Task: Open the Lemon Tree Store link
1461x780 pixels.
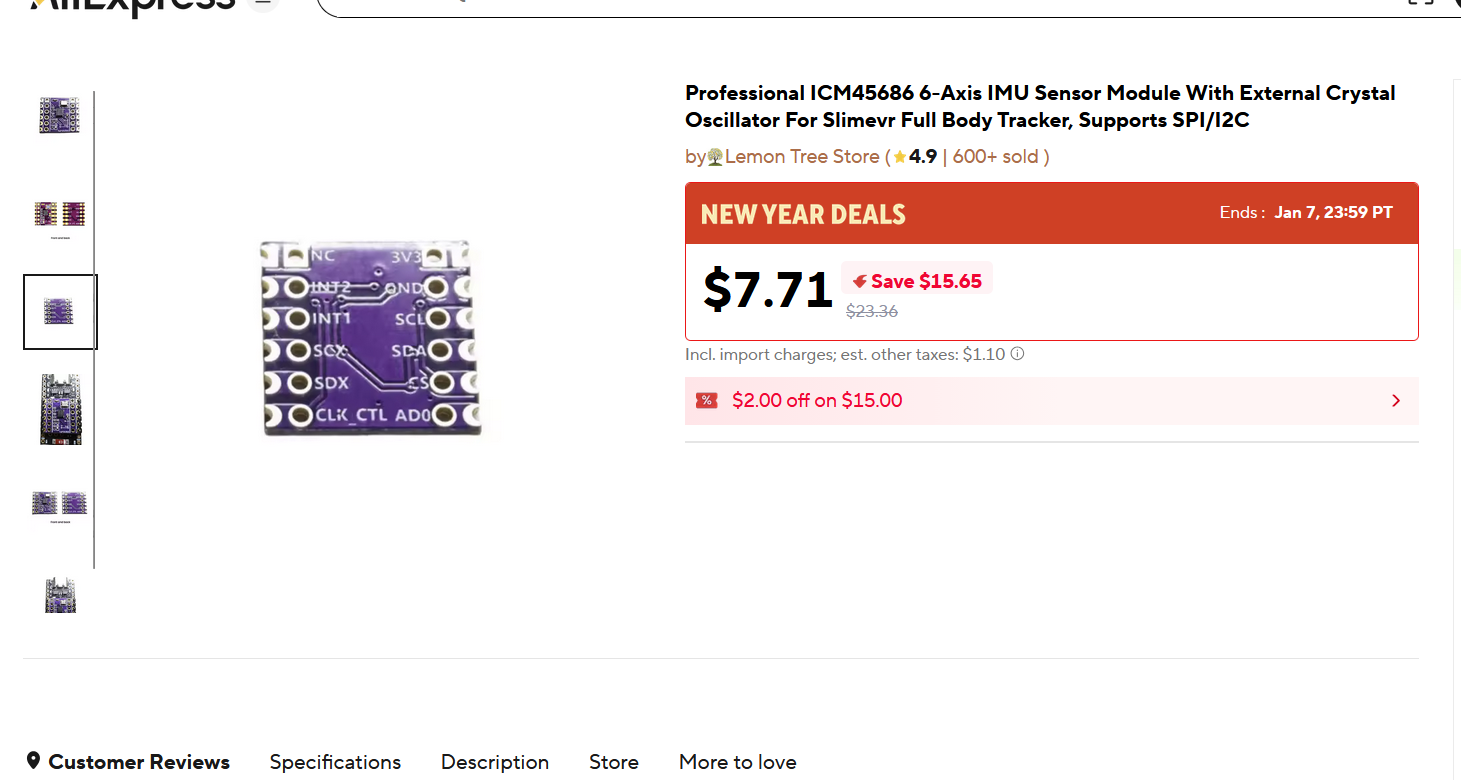Action: [x=802, y=157]
